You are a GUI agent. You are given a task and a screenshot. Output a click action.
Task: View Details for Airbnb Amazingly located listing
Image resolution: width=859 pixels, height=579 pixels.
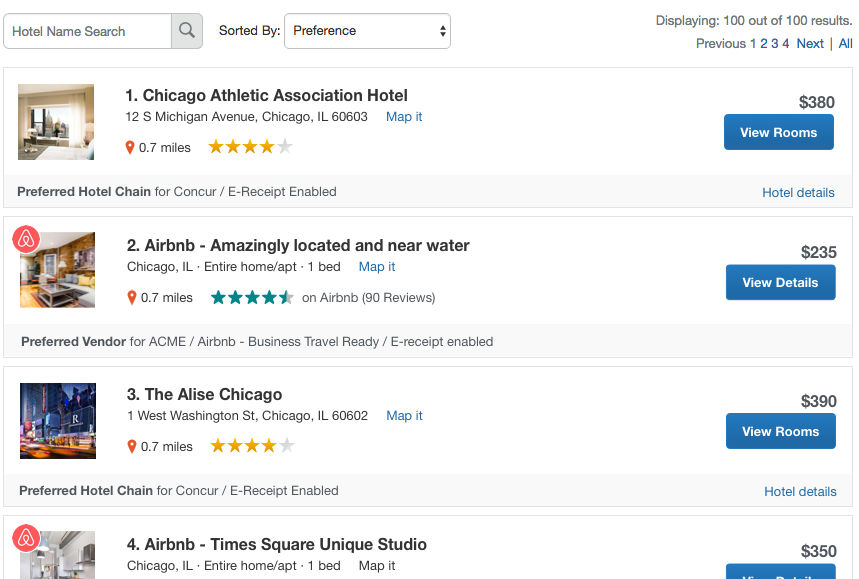(781, 282)
